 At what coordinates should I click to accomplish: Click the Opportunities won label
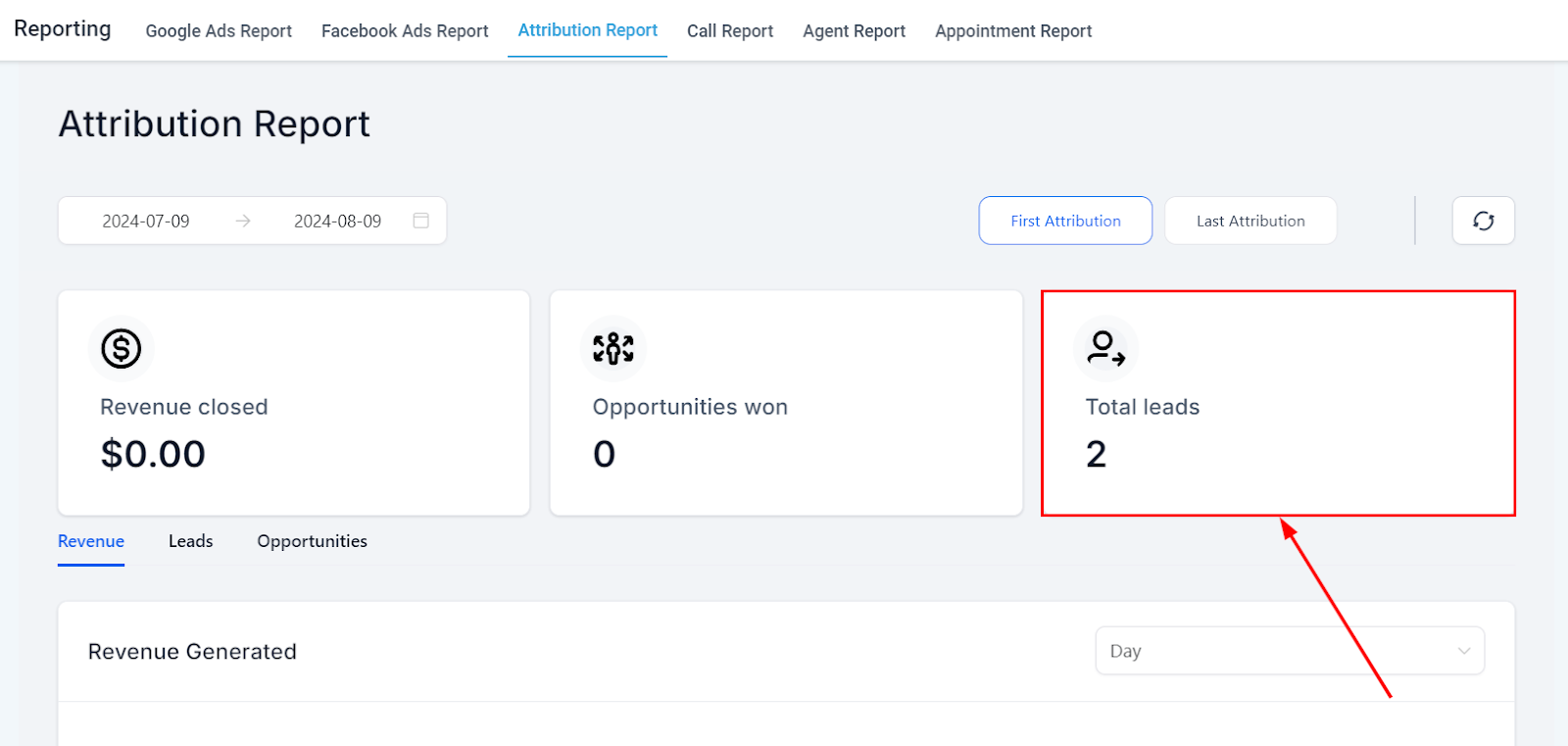690,407
